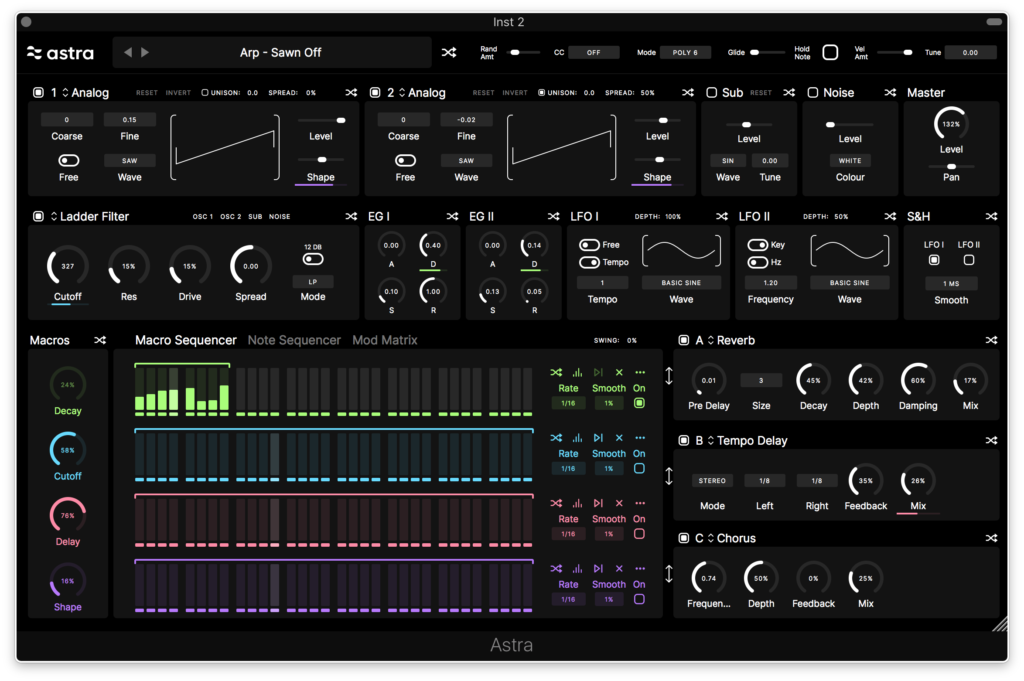This screenshot has height=681, width=1024.
Task: Randomize EG II envelope
Action: [x=554, y=216]
